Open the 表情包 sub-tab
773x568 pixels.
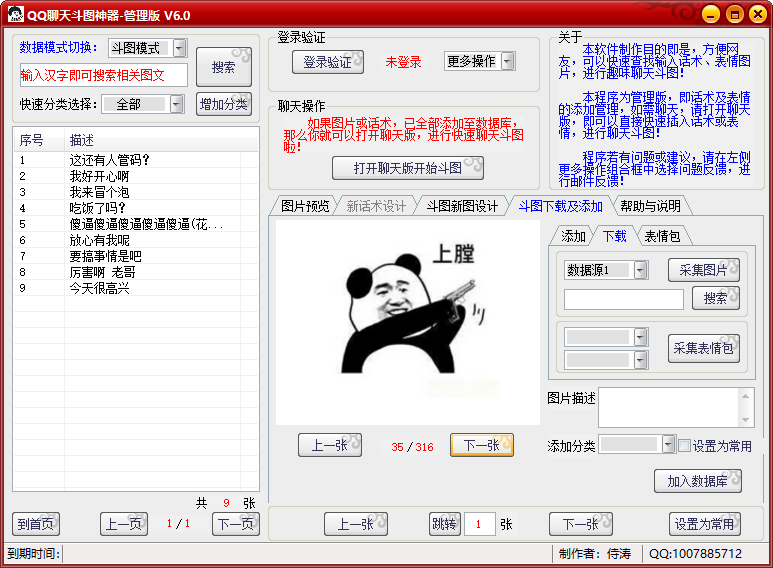tap(662, 236)
